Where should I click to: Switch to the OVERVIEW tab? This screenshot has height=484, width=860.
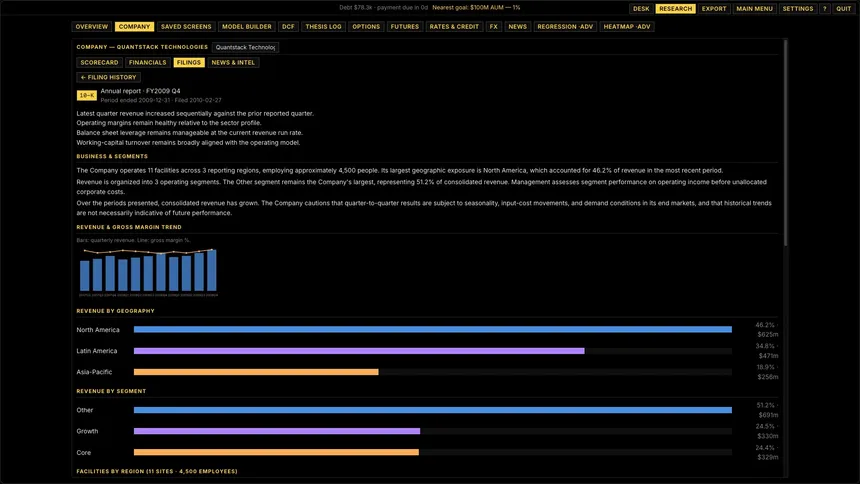[92, 26]
